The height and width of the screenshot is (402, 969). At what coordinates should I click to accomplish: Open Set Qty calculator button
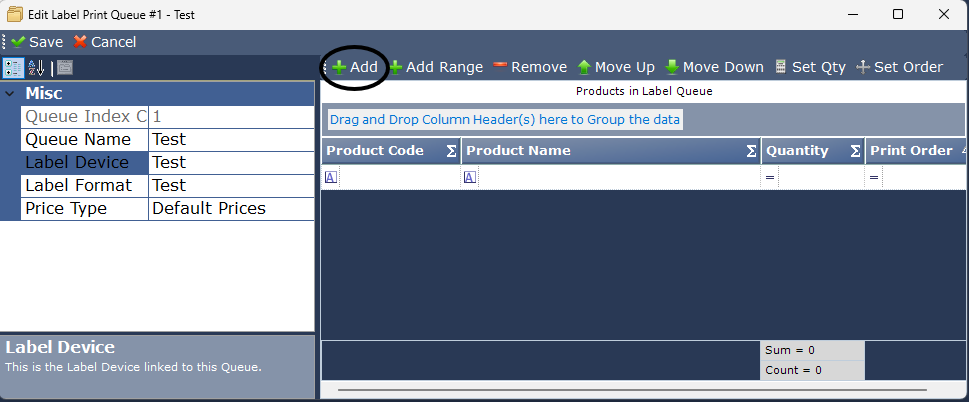click(x=810, y=67)
